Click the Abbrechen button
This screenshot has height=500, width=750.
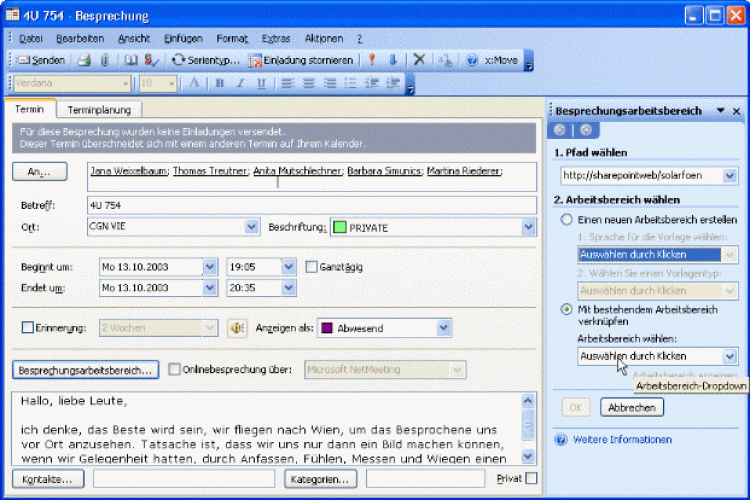pyautogui.click(x=632, y=408)
